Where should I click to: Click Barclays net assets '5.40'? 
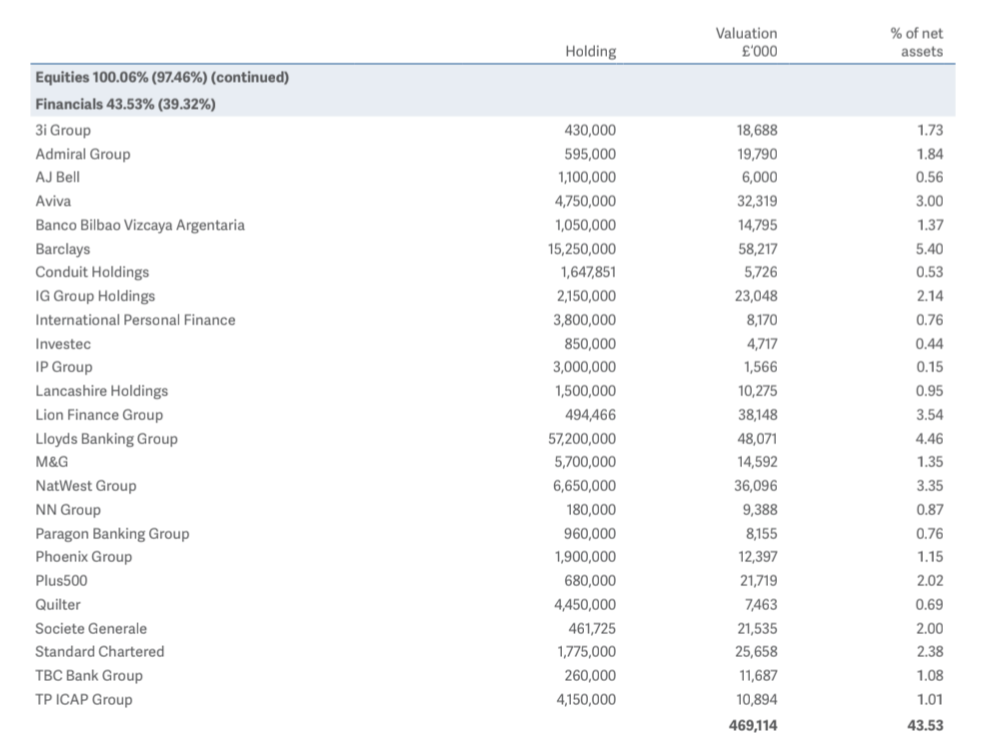pyautogui.click(x=929, y=249)
